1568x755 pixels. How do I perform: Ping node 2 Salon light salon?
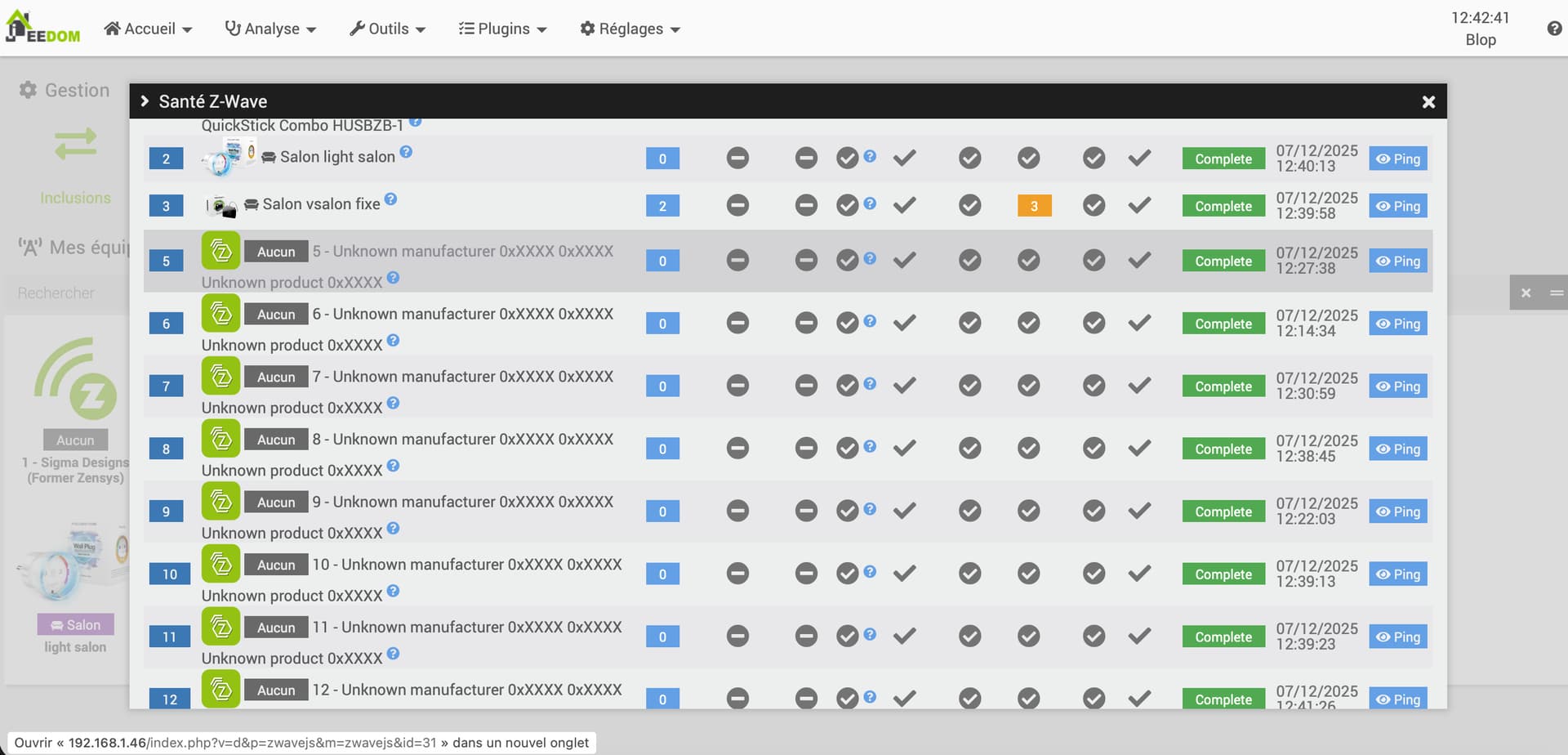(x=1397, y=159)
